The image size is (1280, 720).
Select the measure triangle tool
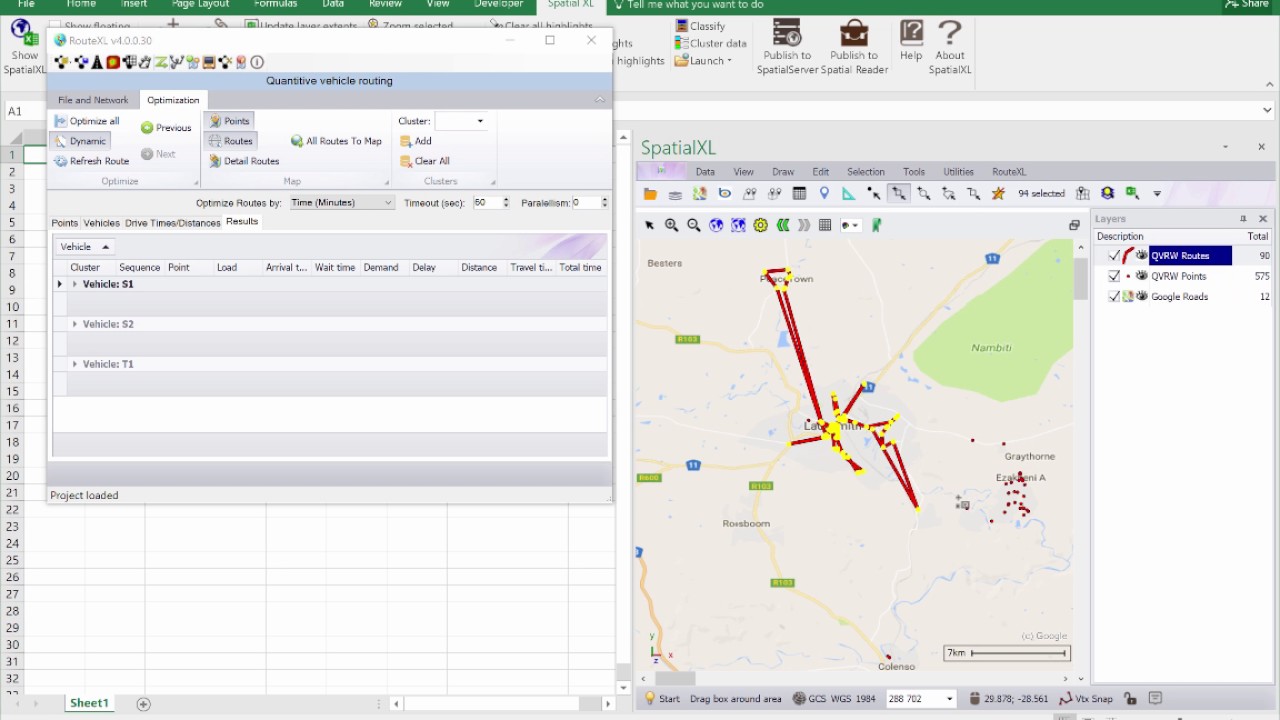pyautogui.click(x=849, y=194)
